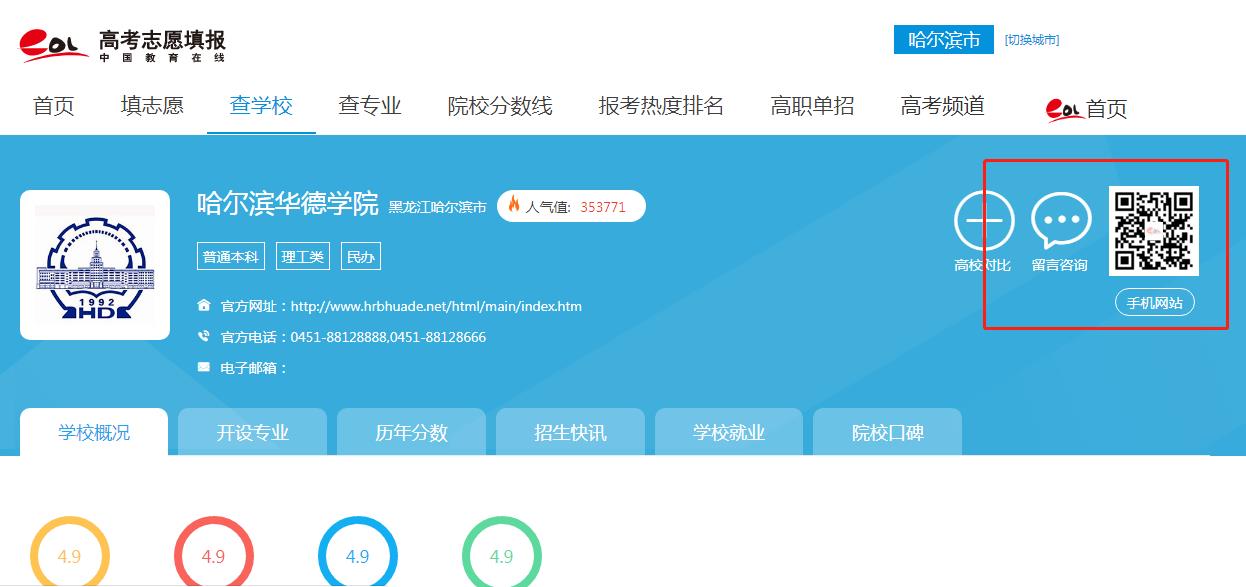Switch to the 学校概况 tab
1246x587 pixels.
click(94, 432)
